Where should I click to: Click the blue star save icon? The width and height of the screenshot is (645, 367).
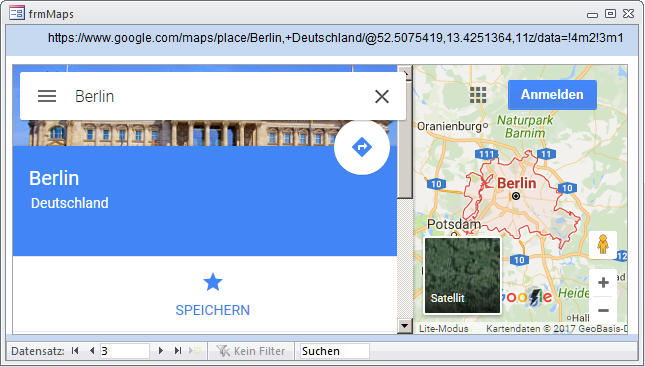pos(213,282)
